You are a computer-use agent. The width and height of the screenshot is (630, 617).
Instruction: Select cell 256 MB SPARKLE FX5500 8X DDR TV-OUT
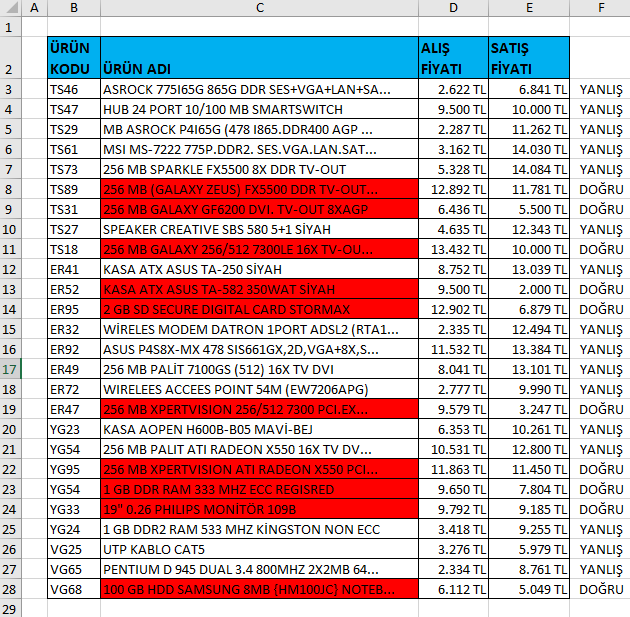[x=260, y=169]
